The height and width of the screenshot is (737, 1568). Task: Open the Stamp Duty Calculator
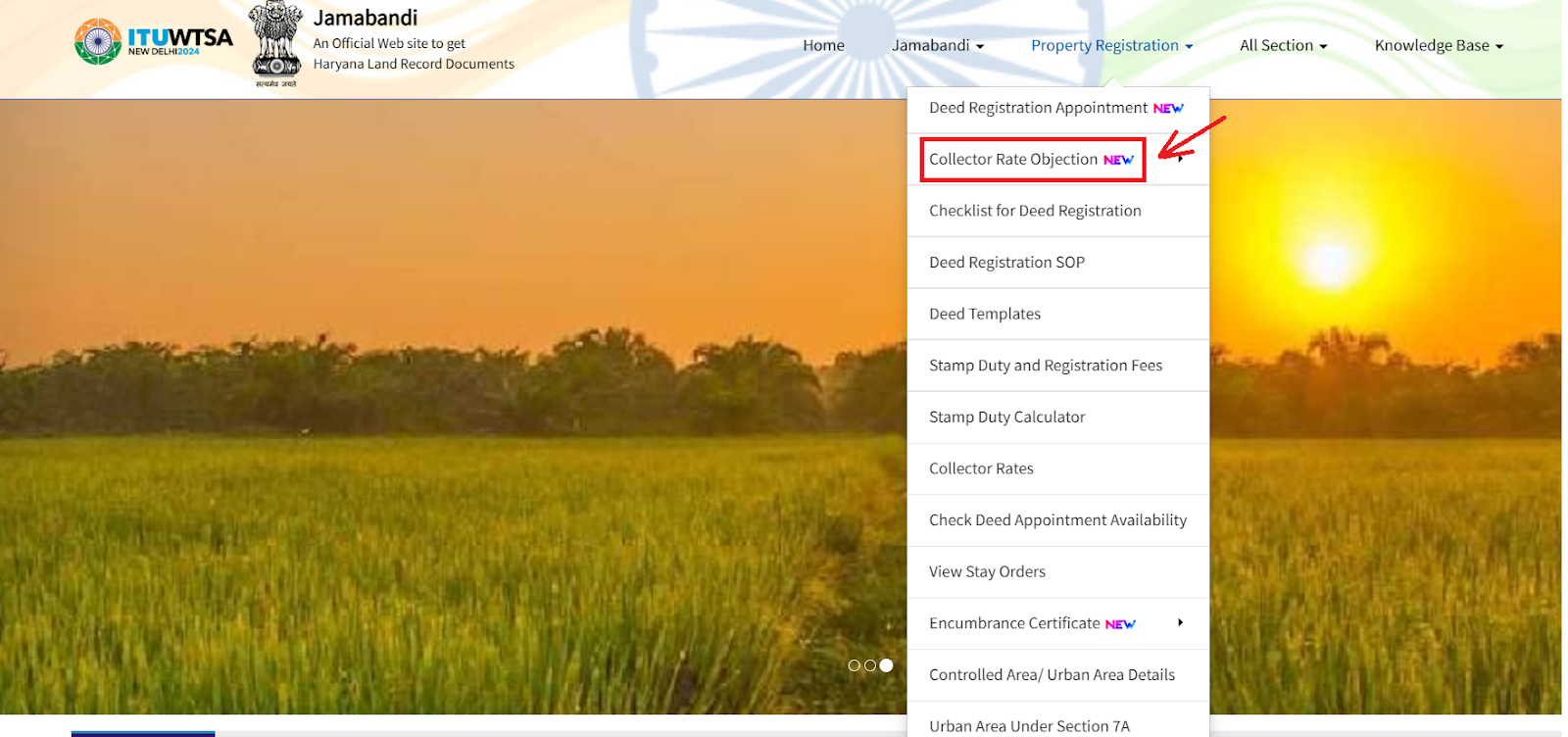1006,417
